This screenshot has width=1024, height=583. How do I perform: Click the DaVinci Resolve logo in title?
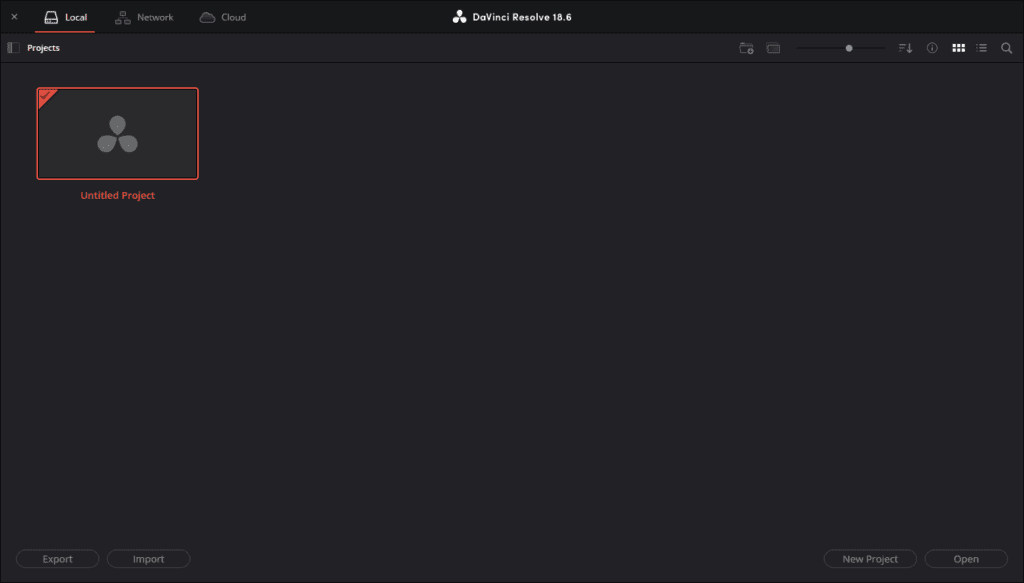tap(459, 17)
